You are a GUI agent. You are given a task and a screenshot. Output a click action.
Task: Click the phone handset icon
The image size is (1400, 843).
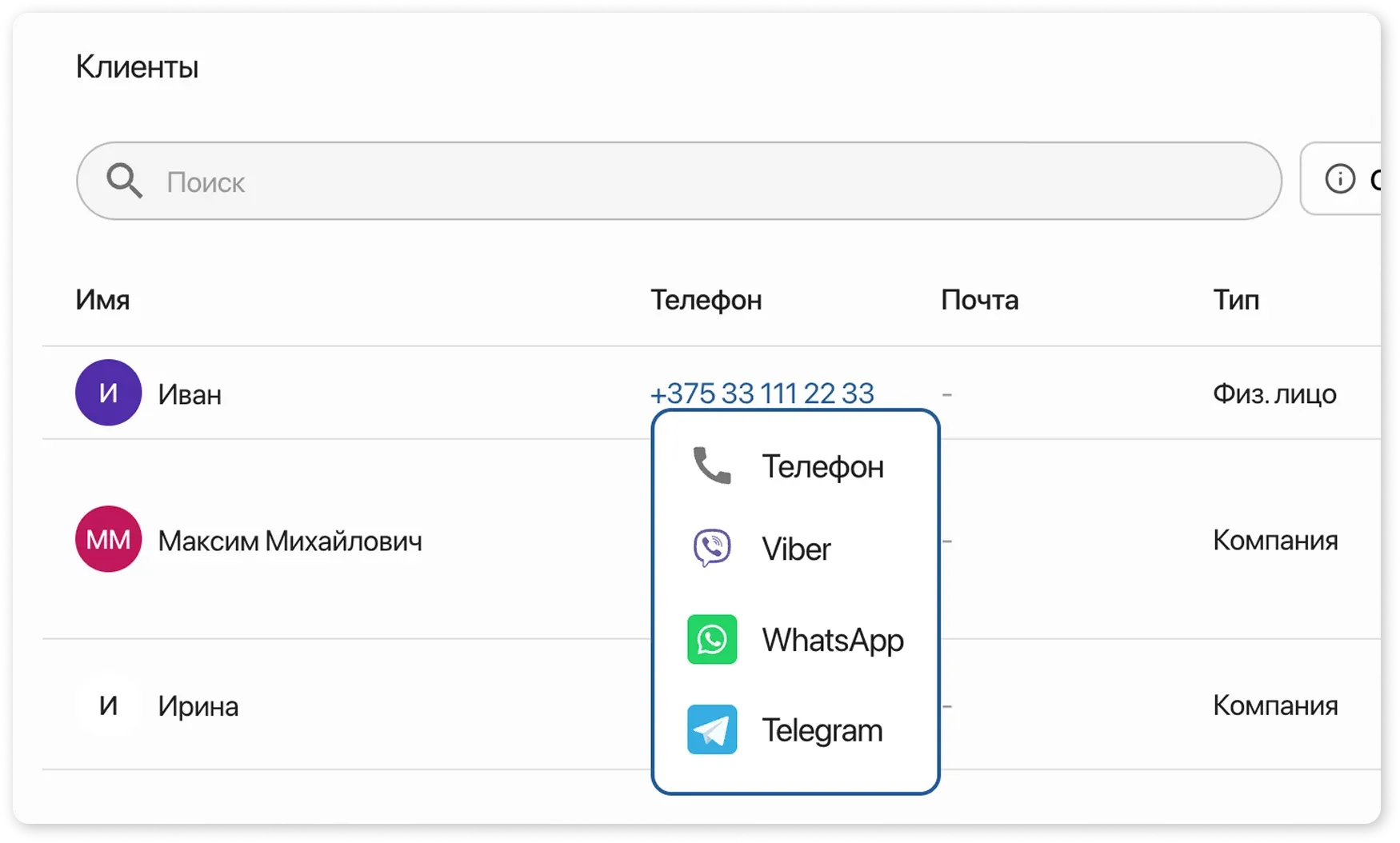coord(711,465)
